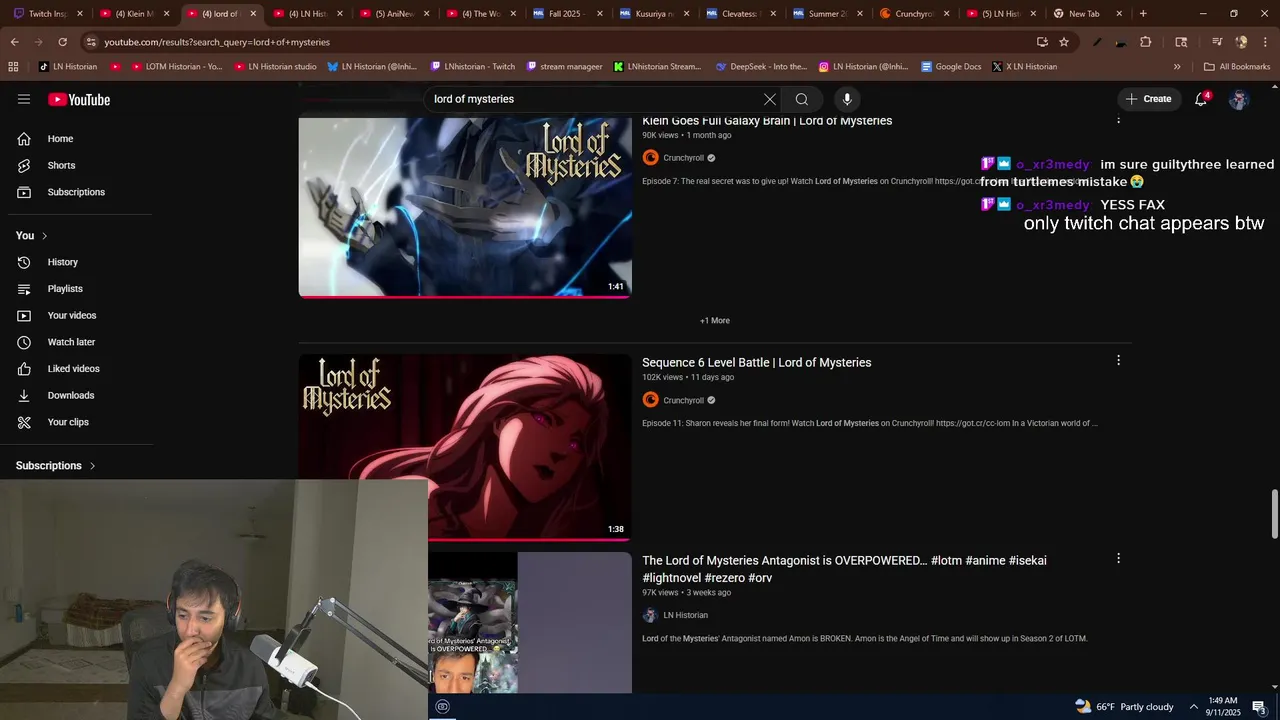Viewport: 1280px width, 720px height.
Task: Open more actions for Sequence 6 video
Action: pyautogui.click(x=1118, y=360)
